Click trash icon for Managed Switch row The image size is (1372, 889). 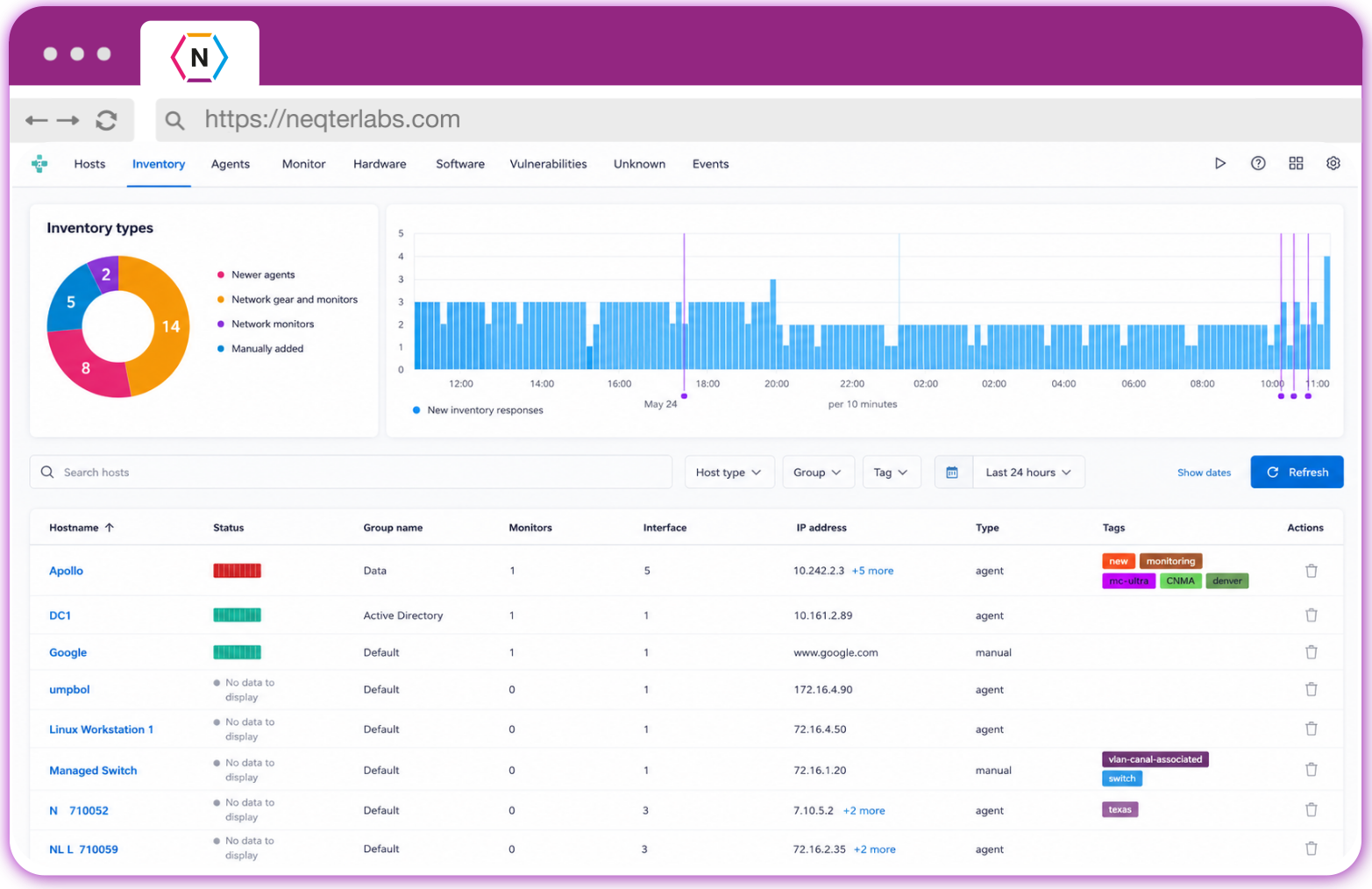coord(1312,770)
